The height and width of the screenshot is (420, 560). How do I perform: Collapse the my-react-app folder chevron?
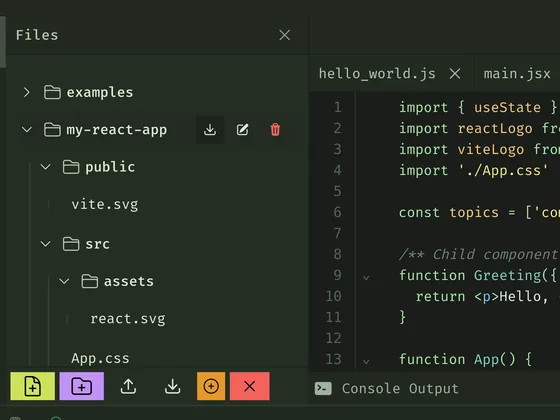coord(27,130)
